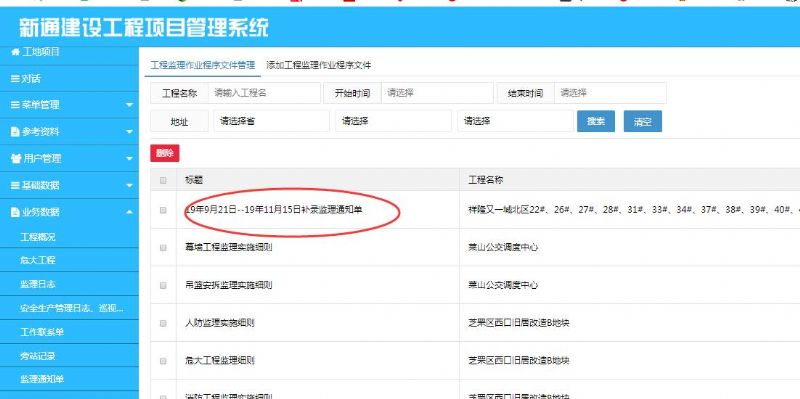800x399 pixels.
Task: Click the list icon beside 基础数据
Action: [x=15, y=185]
